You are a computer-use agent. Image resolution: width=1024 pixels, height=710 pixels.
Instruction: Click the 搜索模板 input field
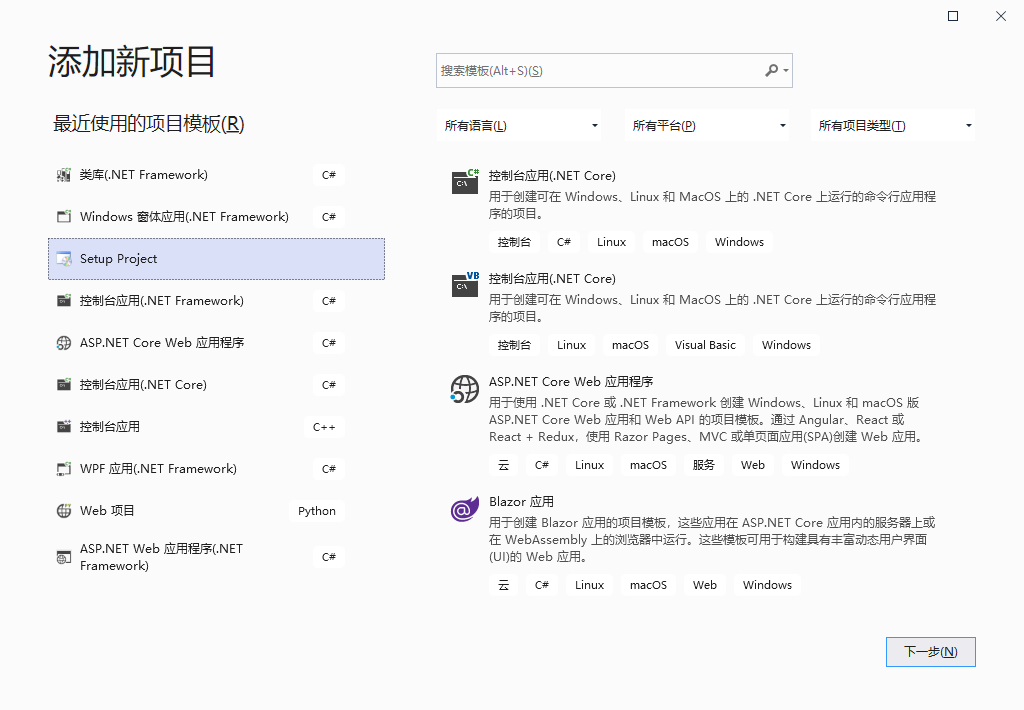tap(600, 70)
